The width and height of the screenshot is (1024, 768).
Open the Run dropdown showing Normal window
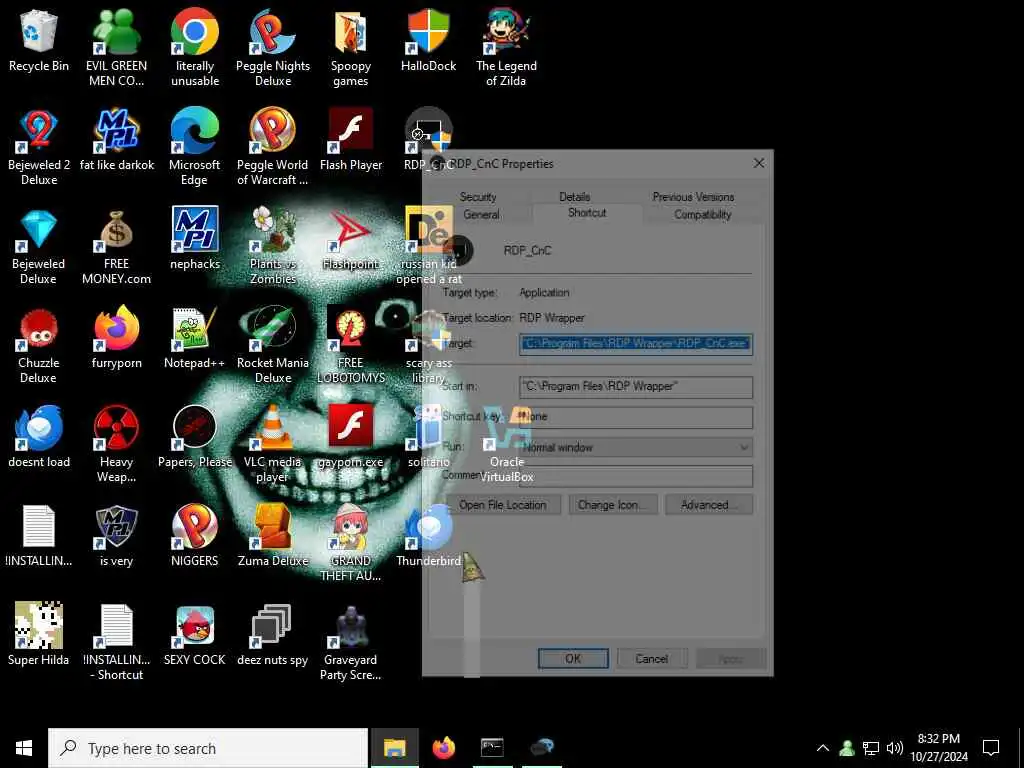pos(636,447)
